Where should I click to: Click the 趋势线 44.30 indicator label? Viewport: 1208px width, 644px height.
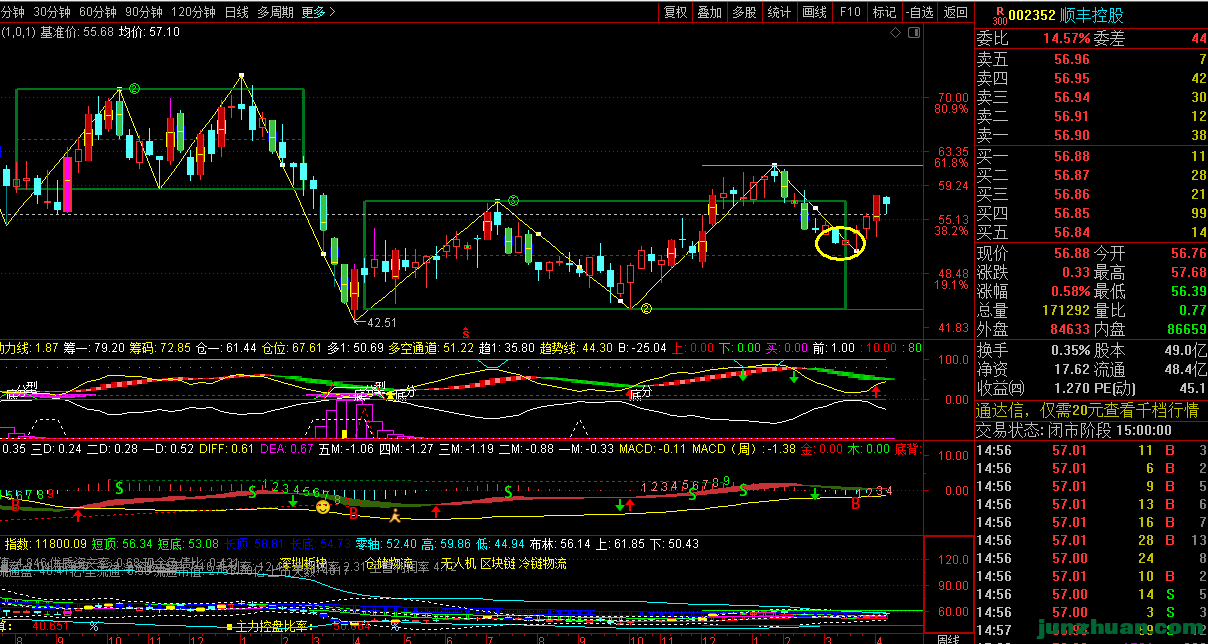click(577, 348)
